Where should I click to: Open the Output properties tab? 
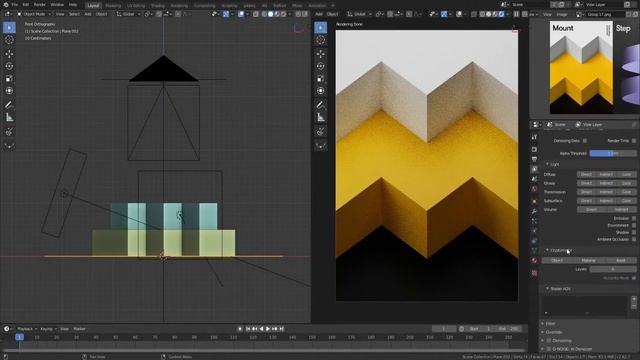click(534, 159)
